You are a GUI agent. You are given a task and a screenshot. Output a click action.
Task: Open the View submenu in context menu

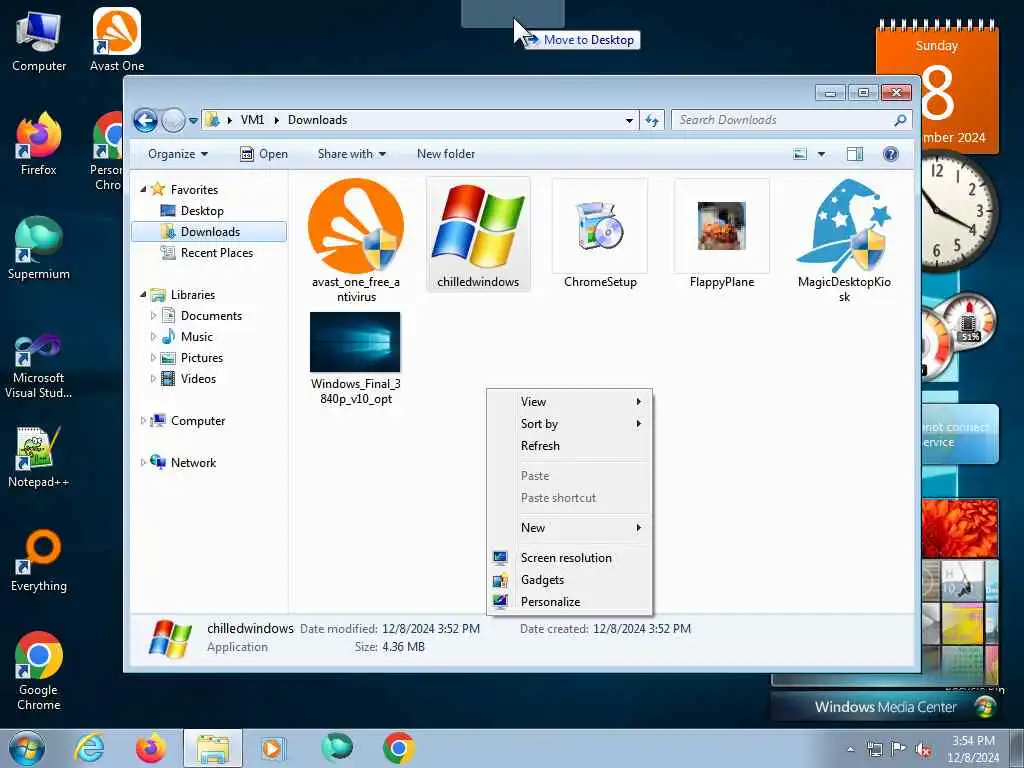[569, 402]
